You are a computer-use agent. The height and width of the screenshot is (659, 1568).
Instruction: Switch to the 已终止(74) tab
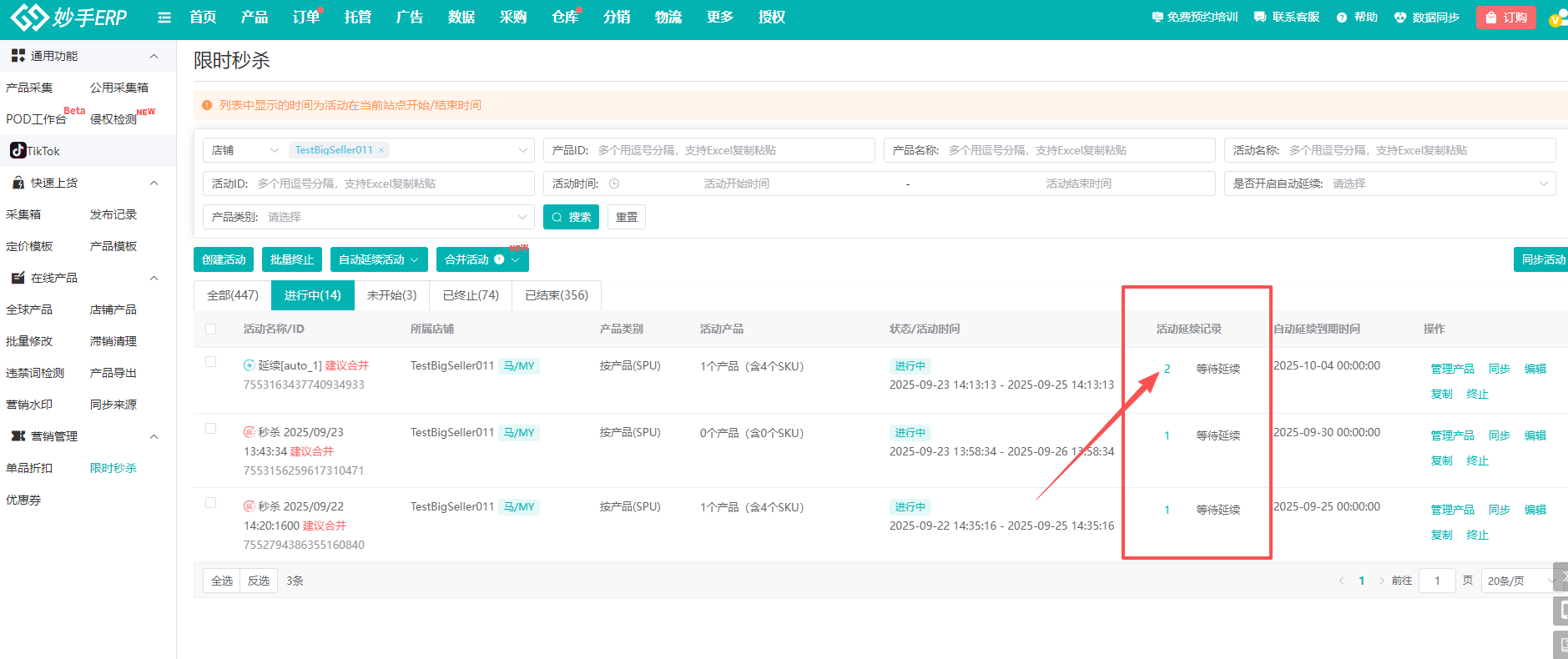coord(471,295)
